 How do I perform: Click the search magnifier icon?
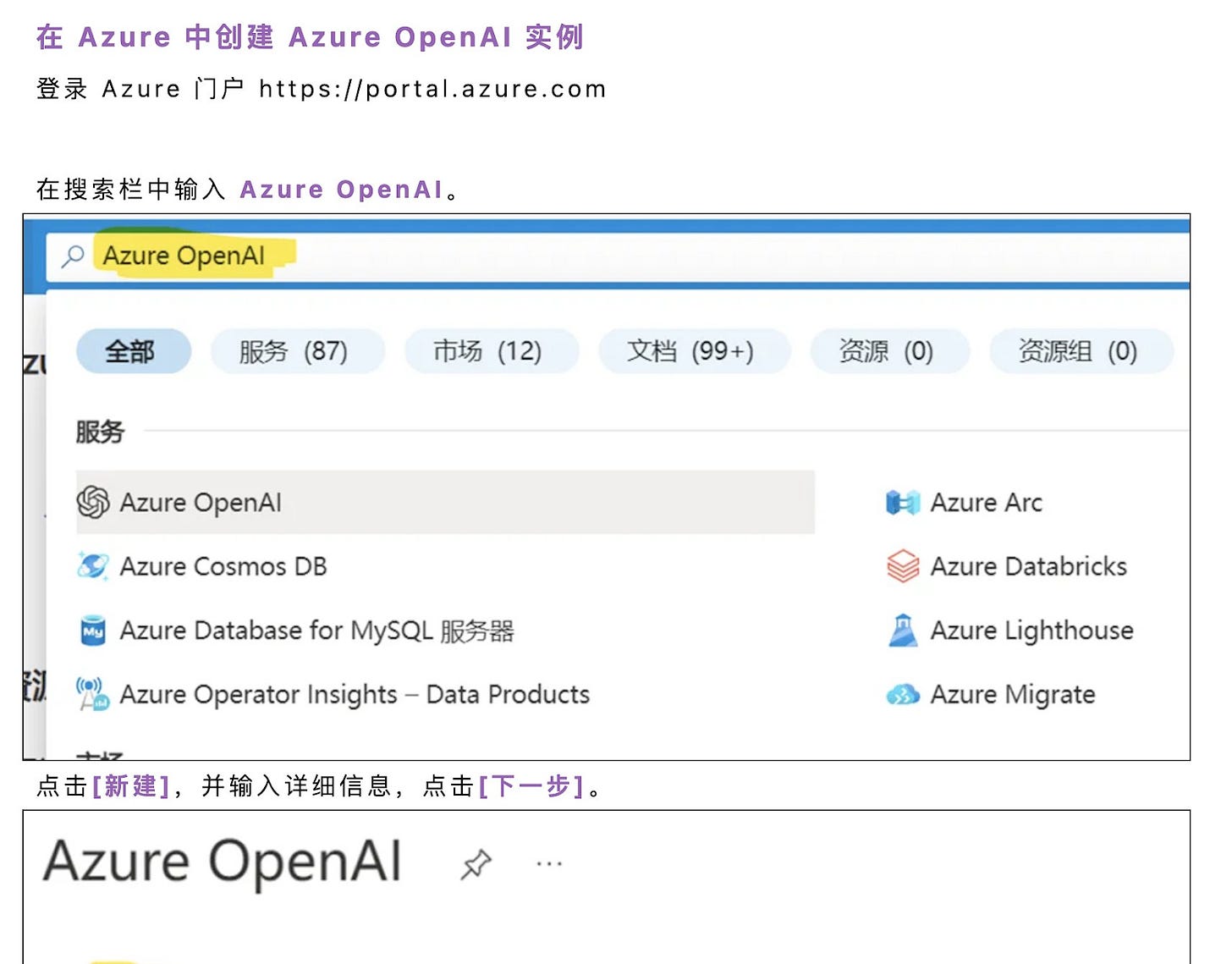click(73, 256)
